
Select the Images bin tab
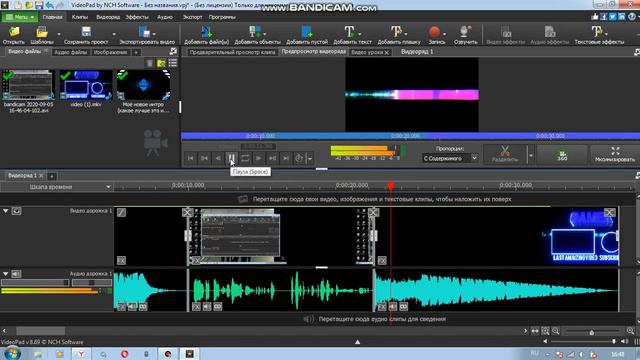pos(110,52)
